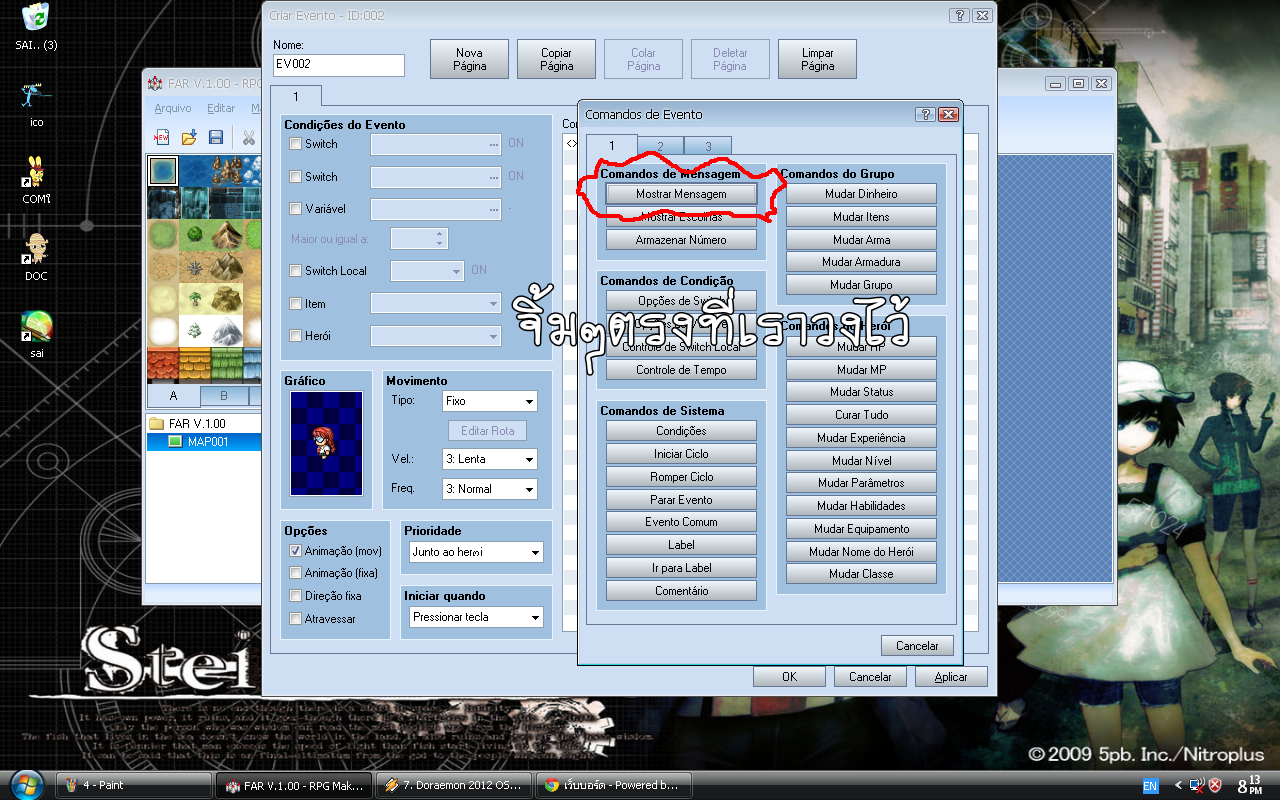Tick the Herói condition checkbox
Viewport: 1280px width, 800px height.
(x=295, y=336)
